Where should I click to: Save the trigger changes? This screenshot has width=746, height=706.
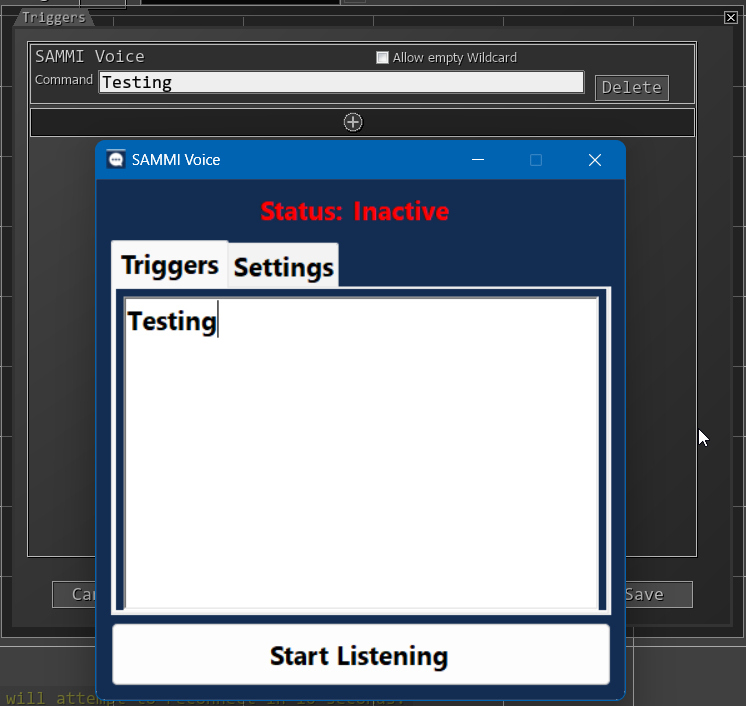[658, 594]
